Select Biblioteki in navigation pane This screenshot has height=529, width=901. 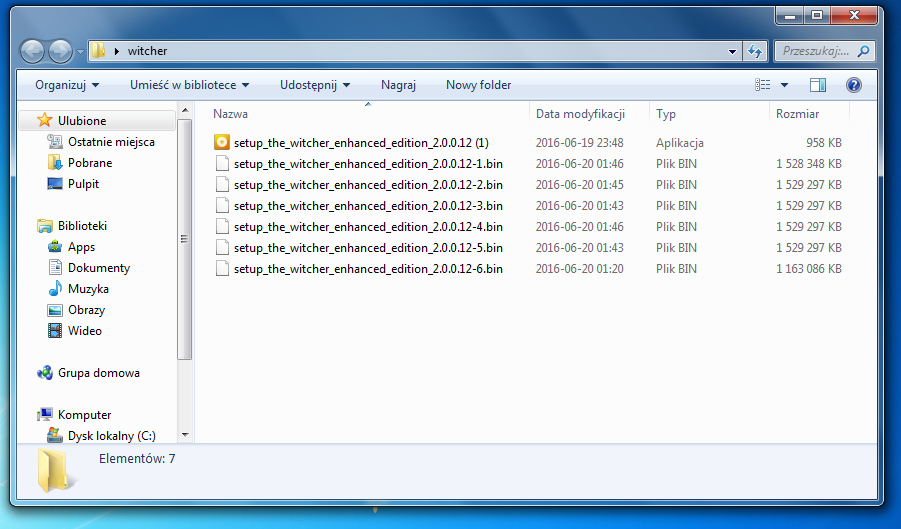pos(82,226)
